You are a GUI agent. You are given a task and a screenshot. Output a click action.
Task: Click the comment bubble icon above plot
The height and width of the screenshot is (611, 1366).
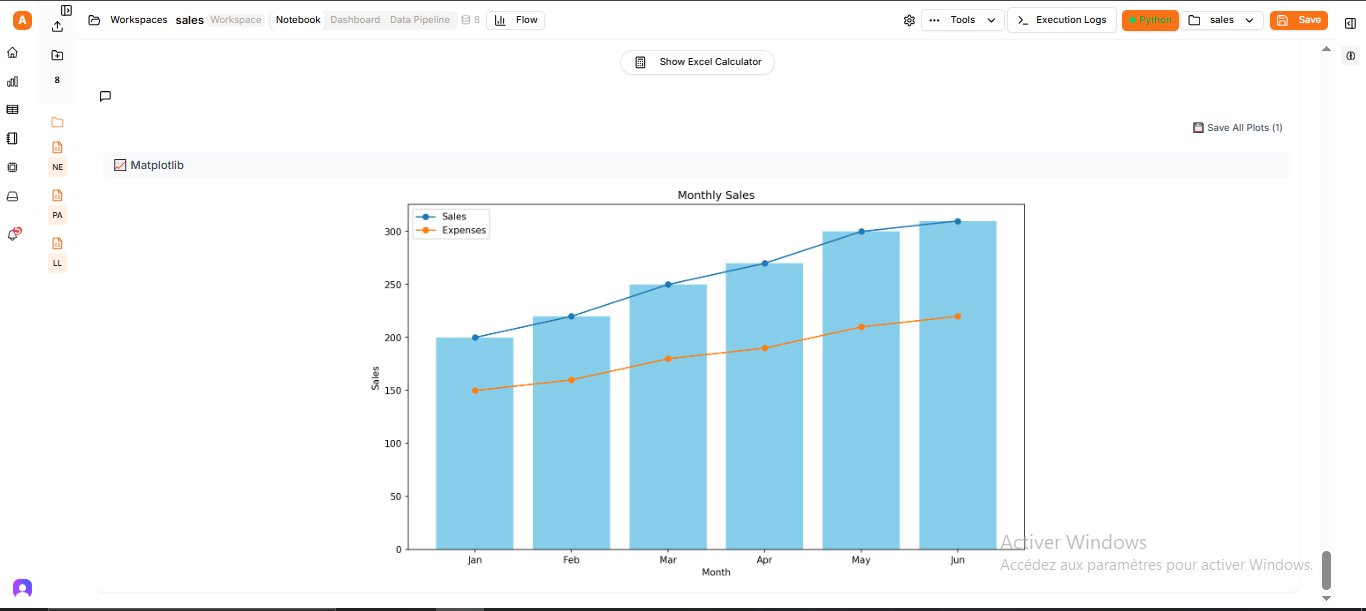(105, 97)
